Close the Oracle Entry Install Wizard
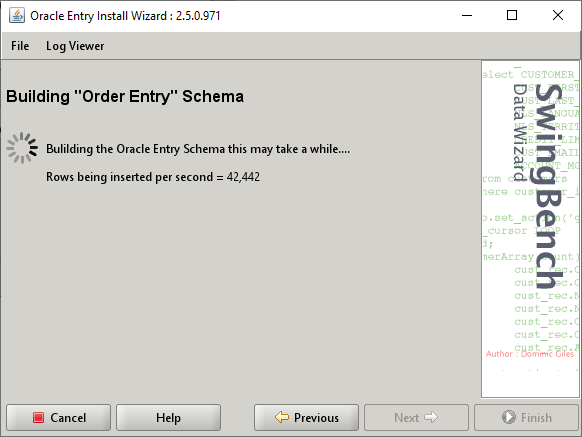 click(558, 16)
